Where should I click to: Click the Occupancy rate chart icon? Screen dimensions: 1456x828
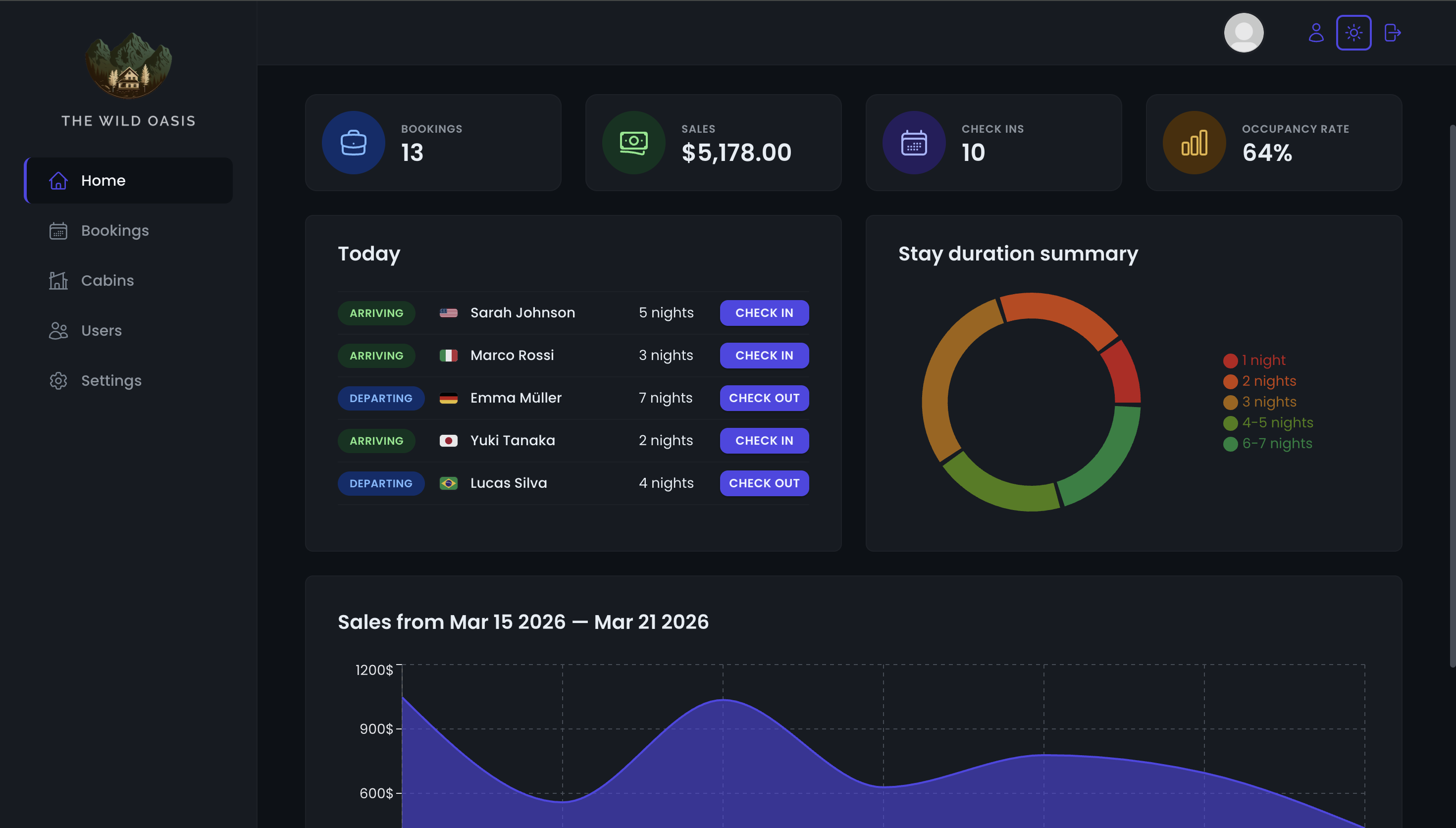(1194, 143)
